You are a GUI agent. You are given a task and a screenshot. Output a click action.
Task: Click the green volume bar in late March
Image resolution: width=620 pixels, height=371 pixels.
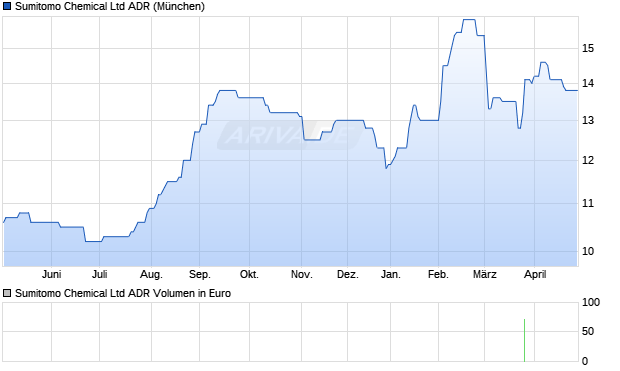pos(524,340)
